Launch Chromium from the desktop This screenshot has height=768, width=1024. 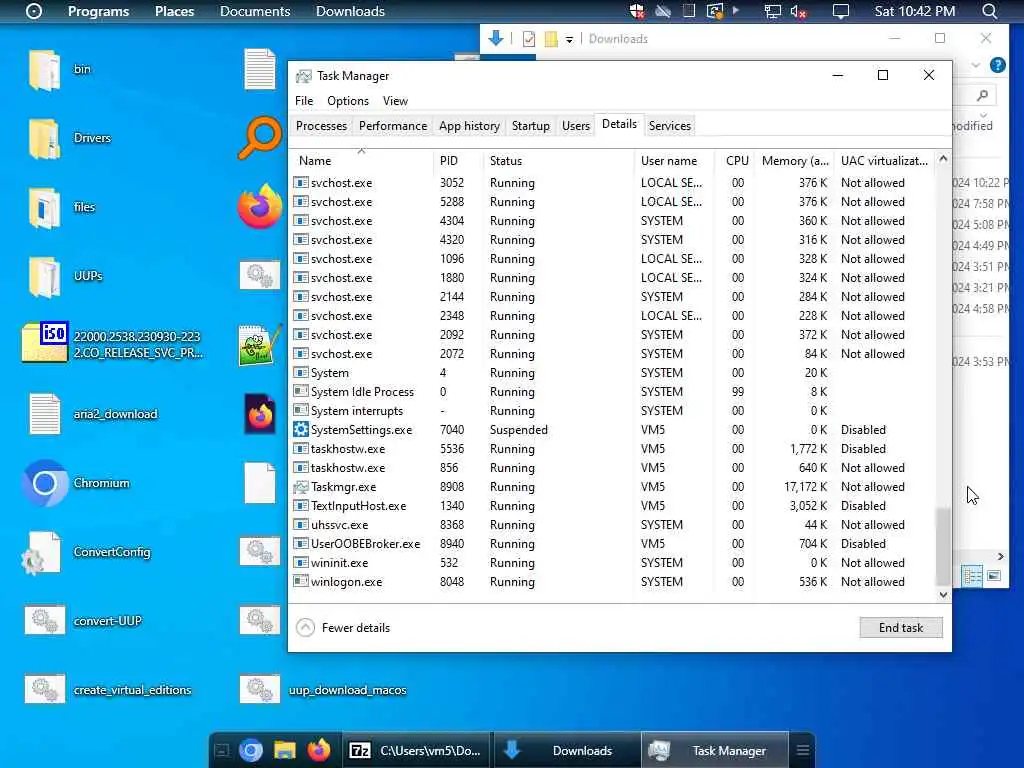44,483
